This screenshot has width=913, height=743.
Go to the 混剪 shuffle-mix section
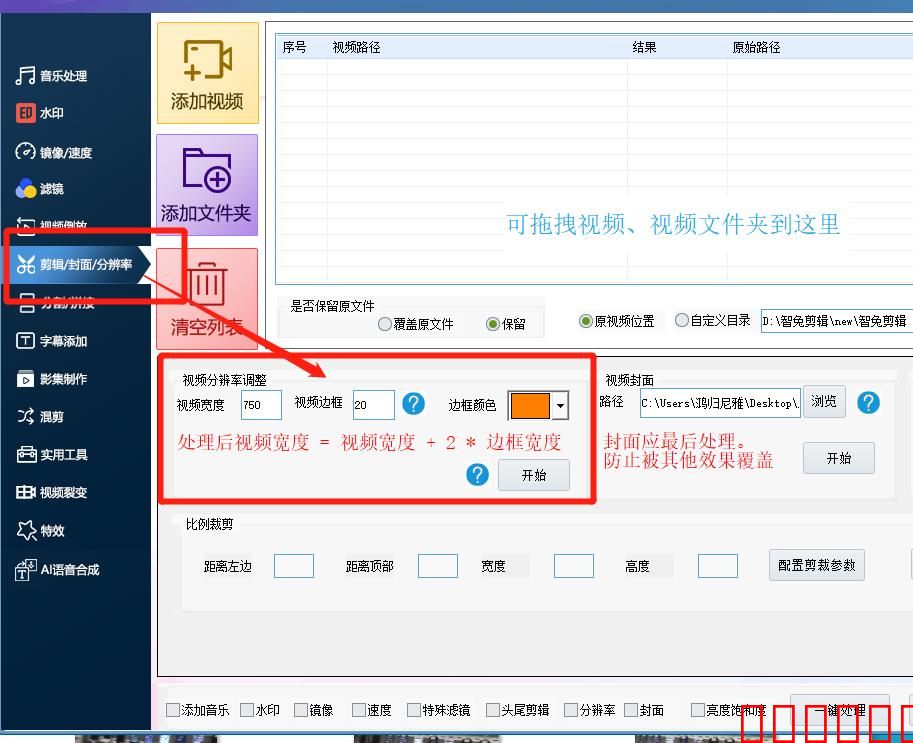pyautogui.click(x=40, y=416)
